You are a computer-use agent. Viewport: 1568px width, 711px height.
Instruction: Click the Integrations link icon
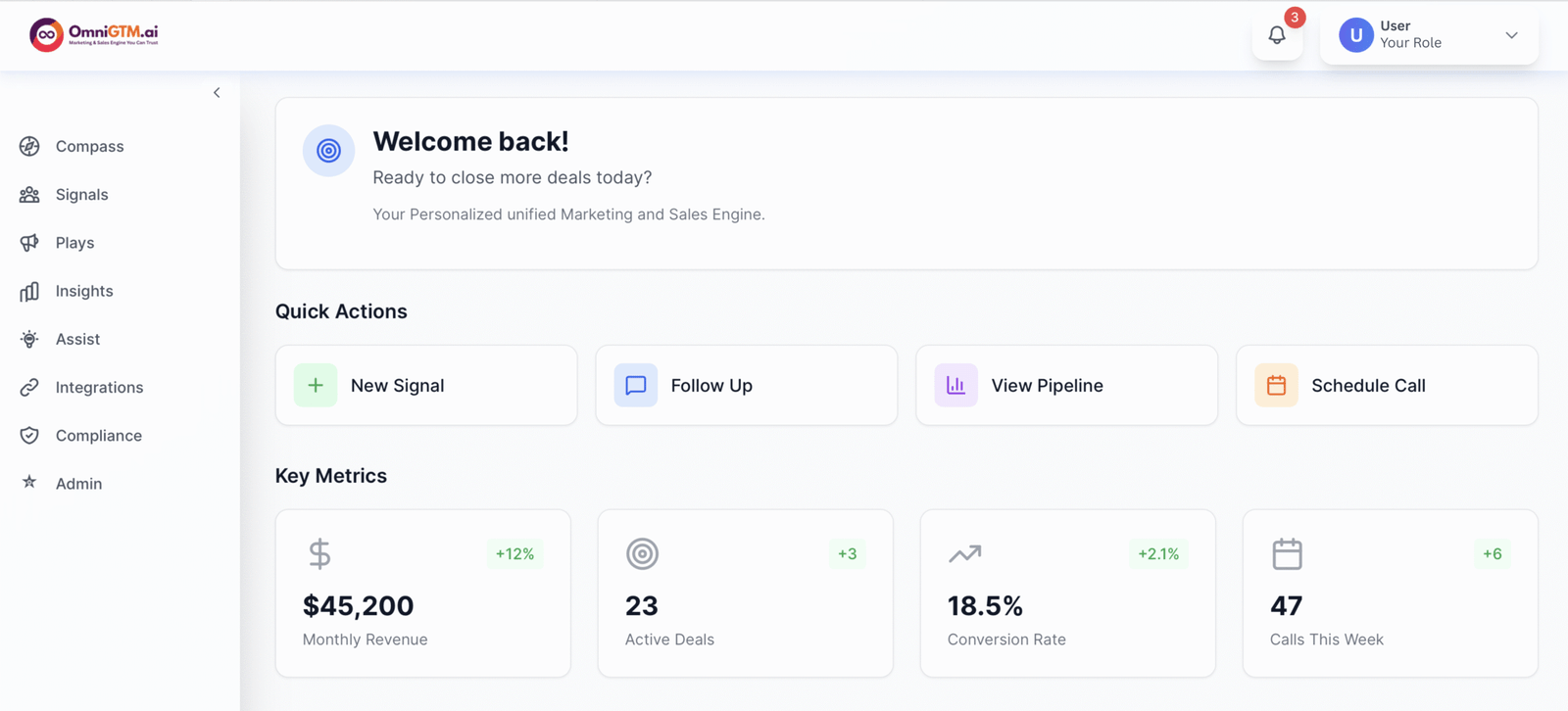coord(29,388)
